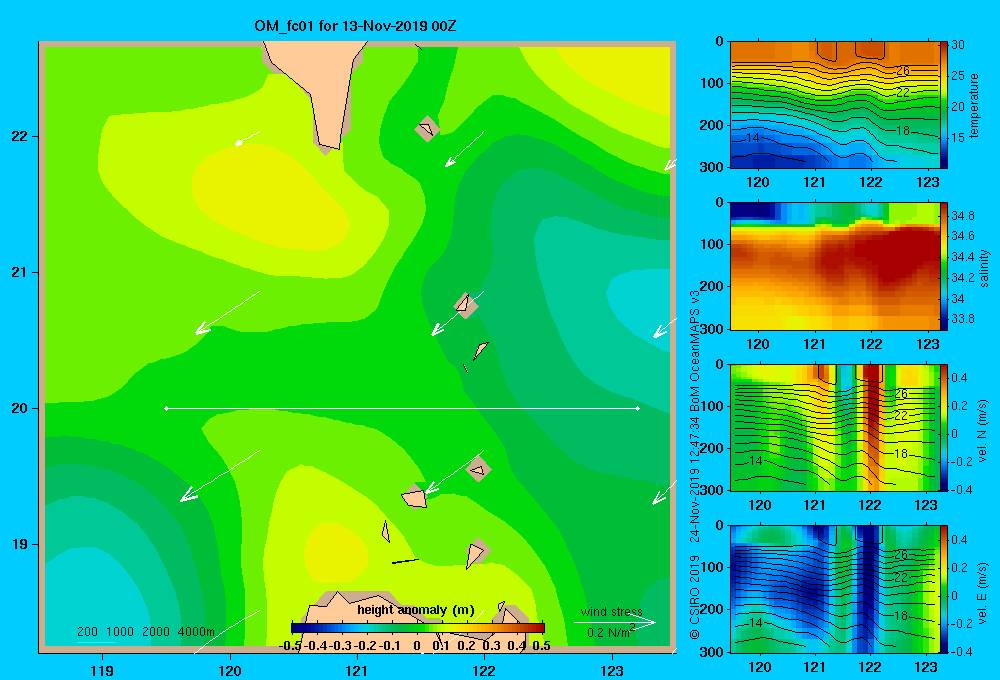Click the title 'OM_fc01 for 13-Nov-2019 00Z'
1000x680 pixels.
355,26
